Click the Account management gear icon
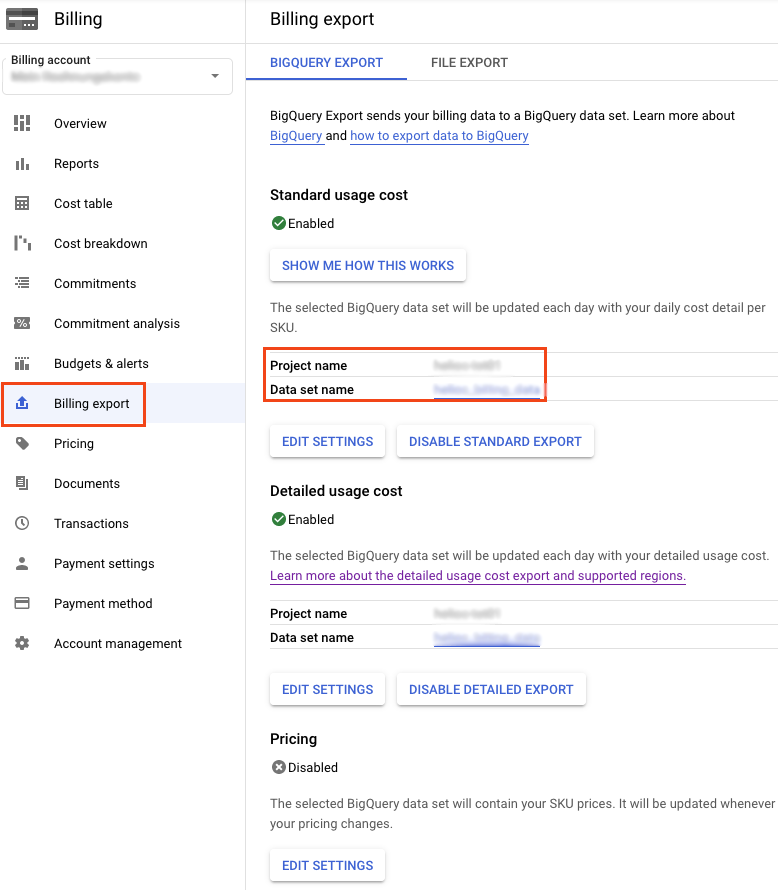 coord(22,643)
